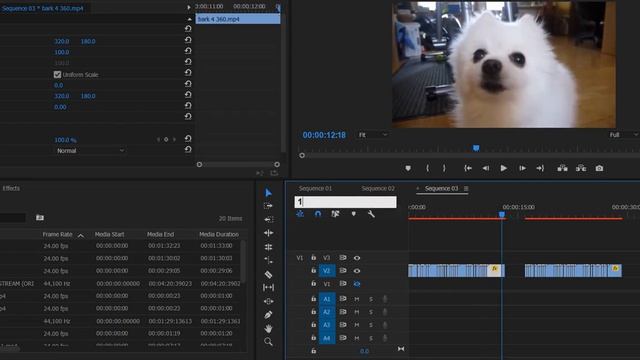The image size is (640, 360).
Task: Open Sequence 03 panel menu
Action: tap(466, 188)
